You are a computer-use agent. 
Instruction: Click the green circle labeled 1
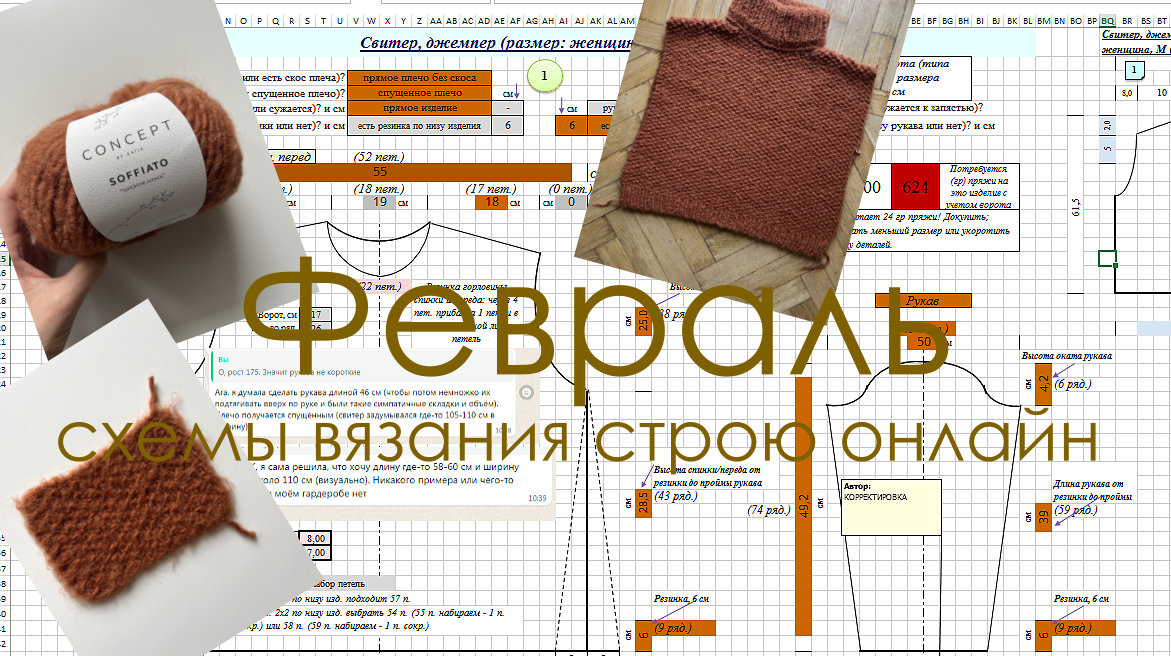pyautogui.click(x=544, y=75)
